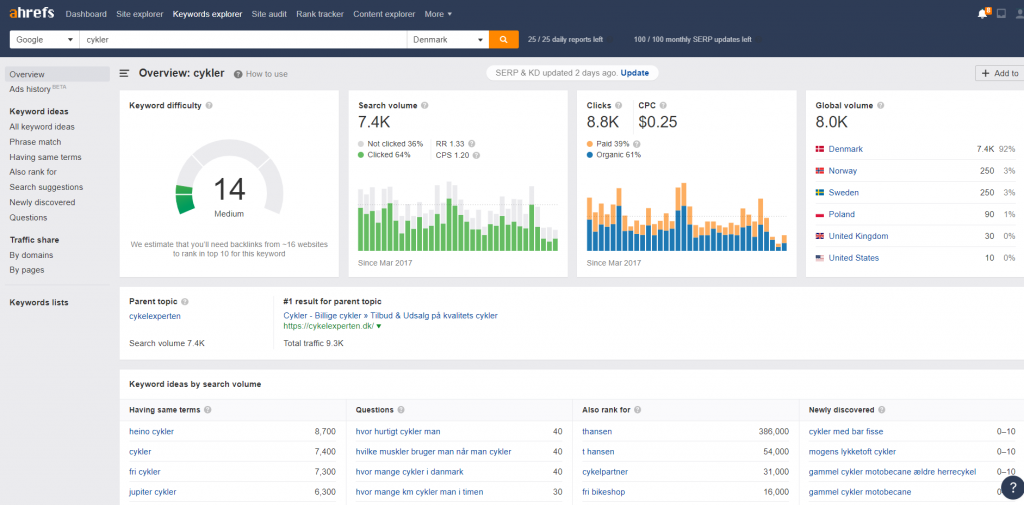Click the Norway flag icon
1024x505 pixels.
[820, 171]
